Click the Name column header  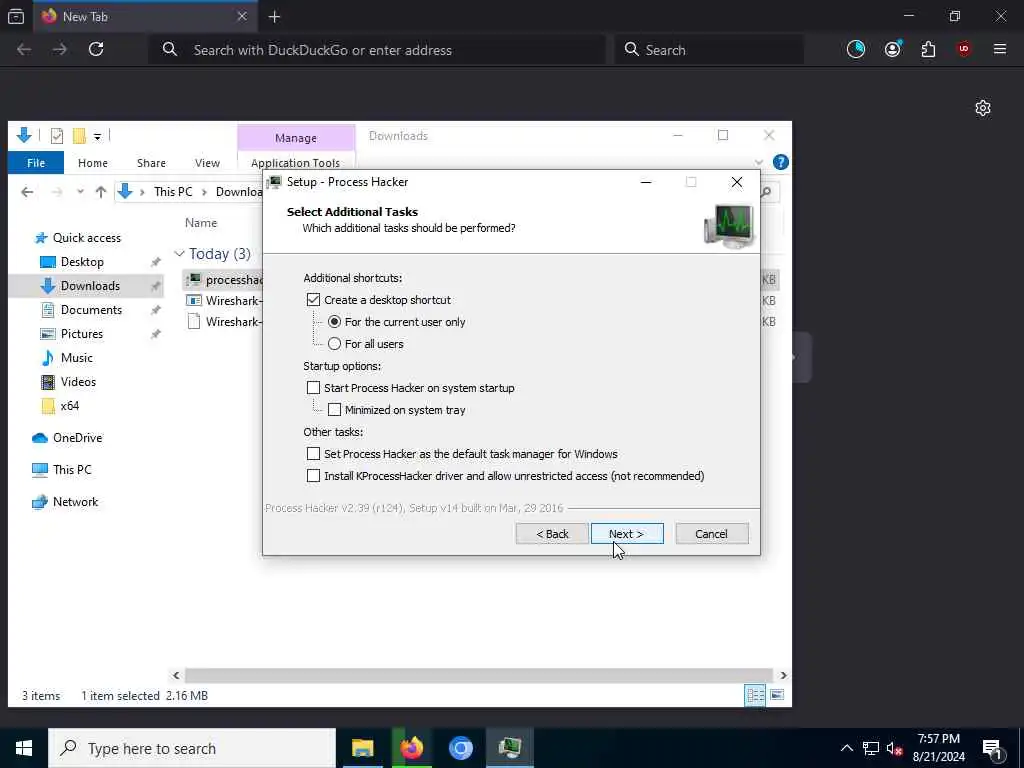click(200, 223)
